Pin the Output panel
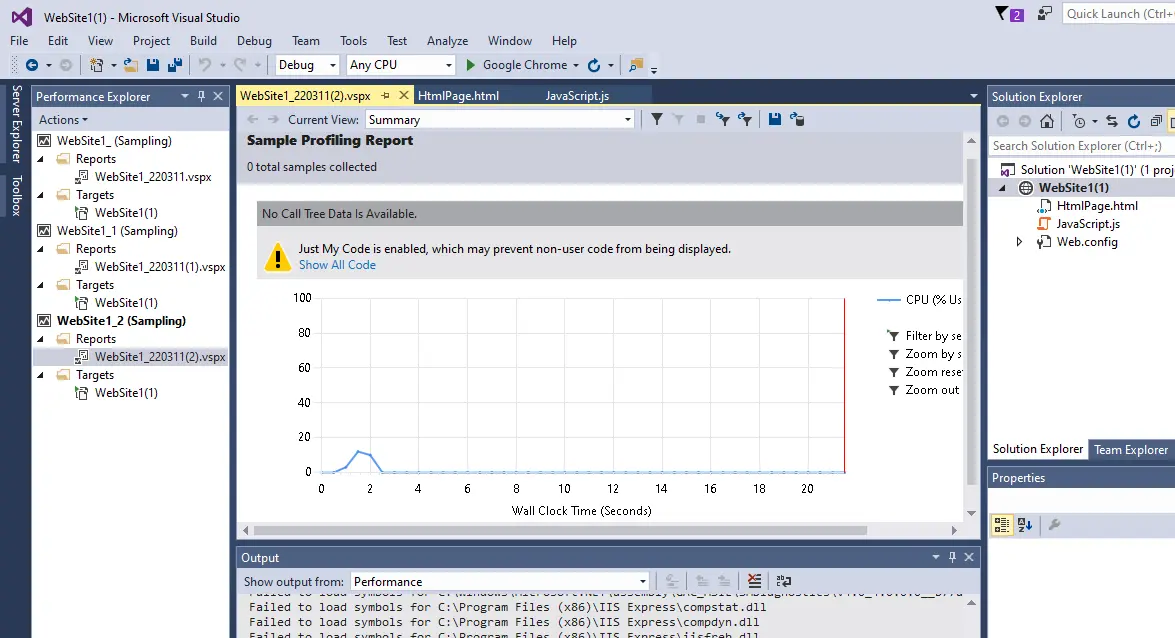 (x=952, y=557)
